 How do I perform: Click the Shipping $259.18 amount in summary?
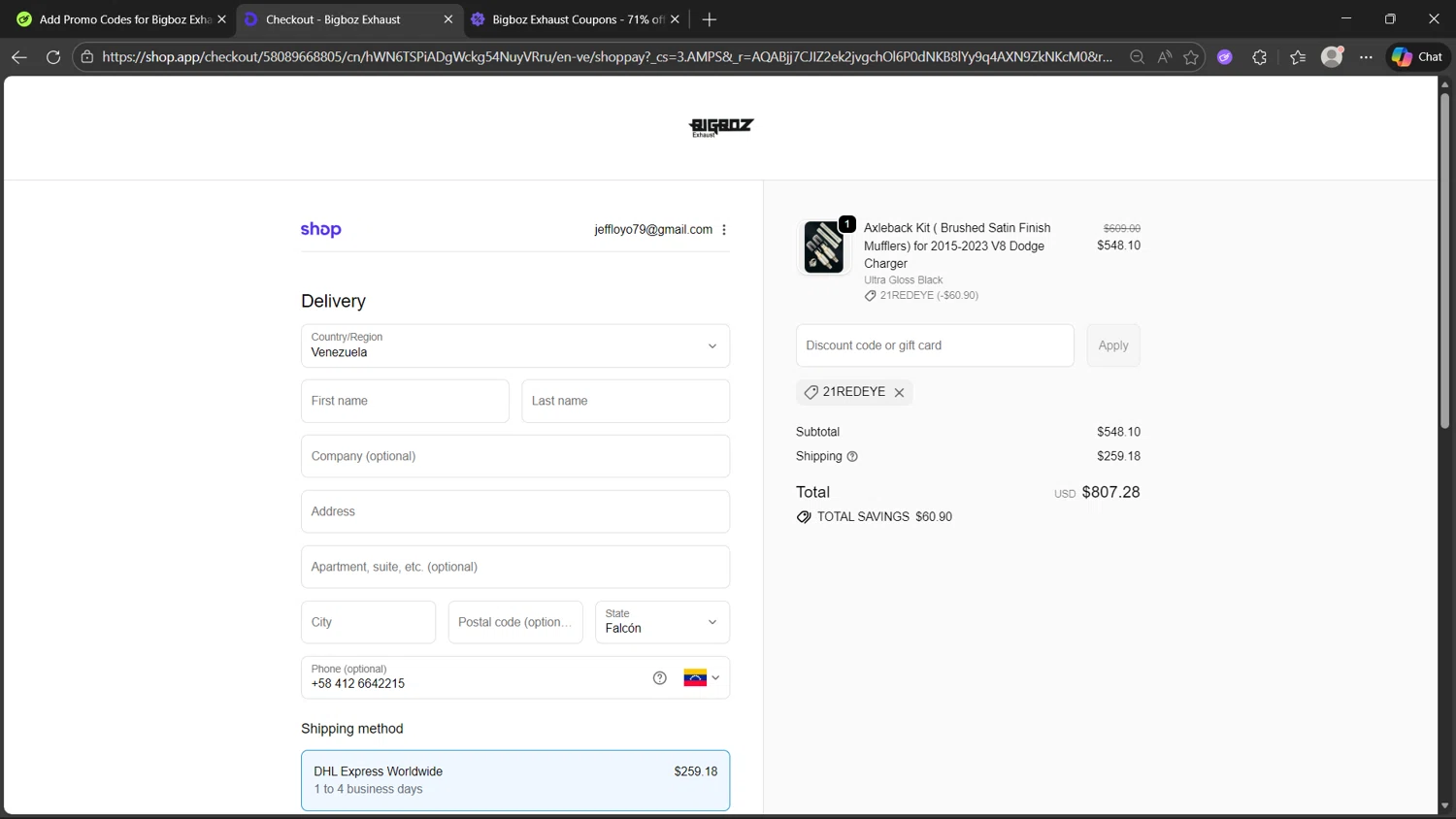tap(1118, 456)
